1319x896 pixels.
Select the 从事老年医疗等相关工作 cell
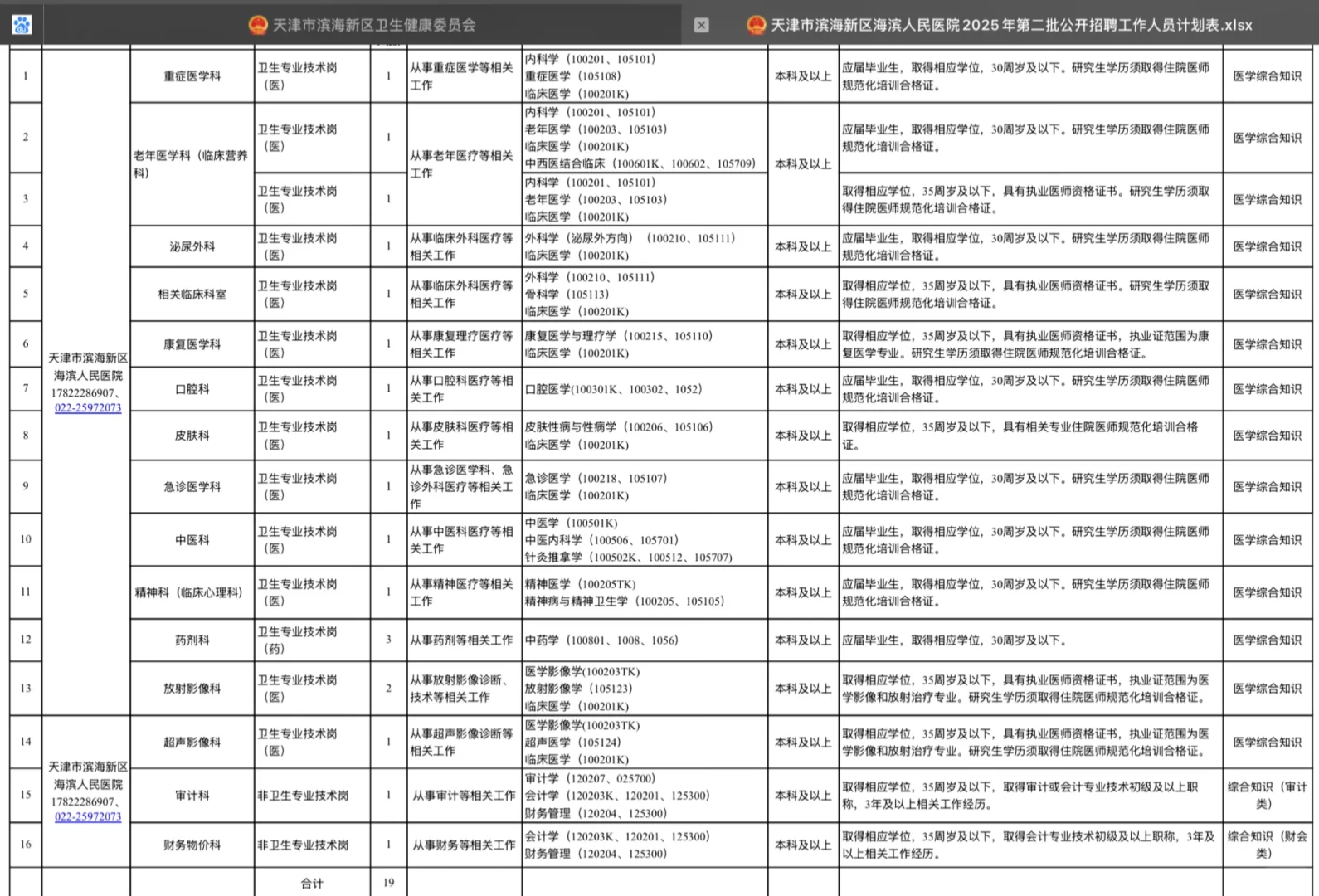click(x=464, y=164)
